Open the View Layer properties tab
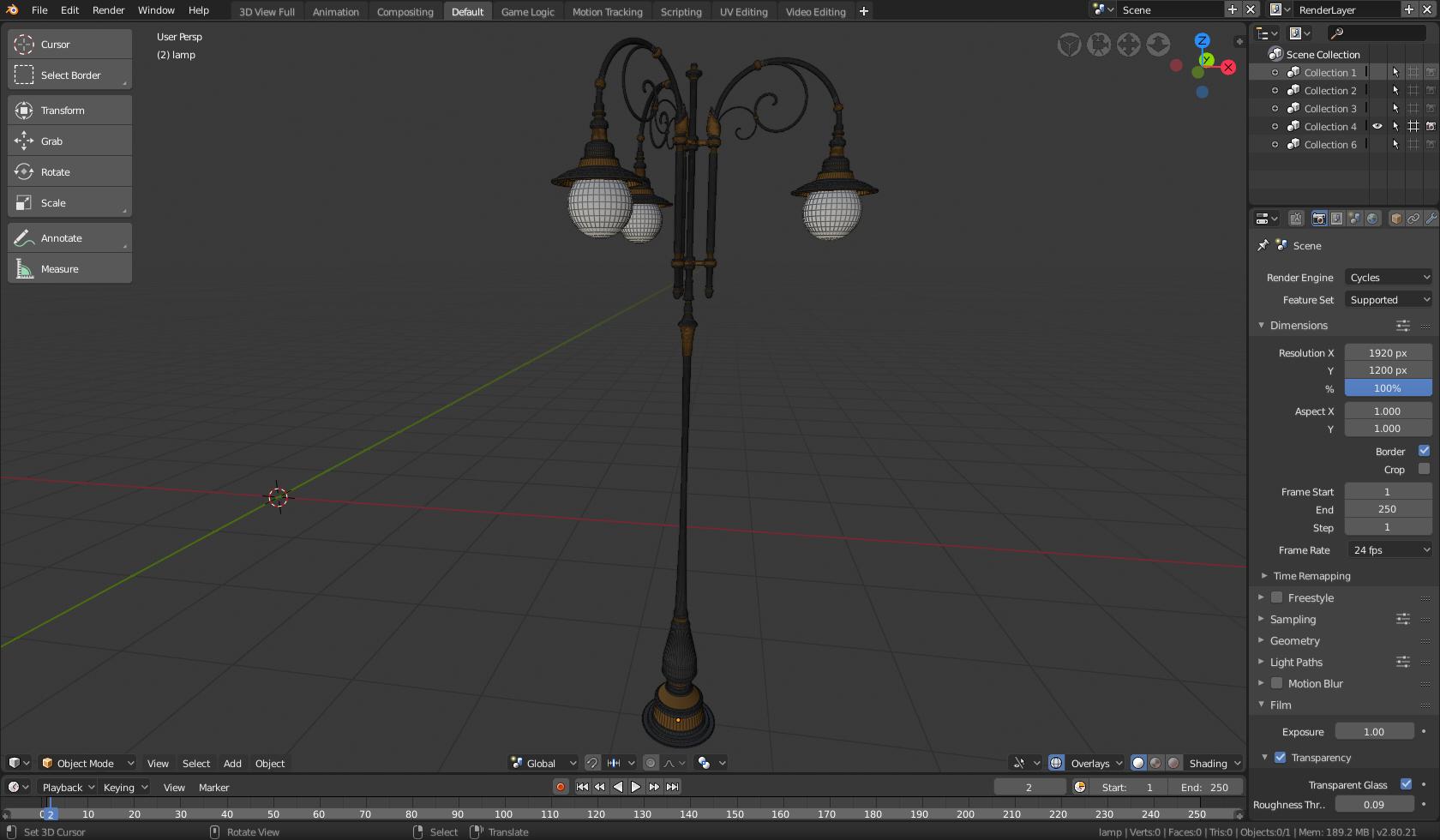Screen dimensions: 1440x840 (1336, 219)
